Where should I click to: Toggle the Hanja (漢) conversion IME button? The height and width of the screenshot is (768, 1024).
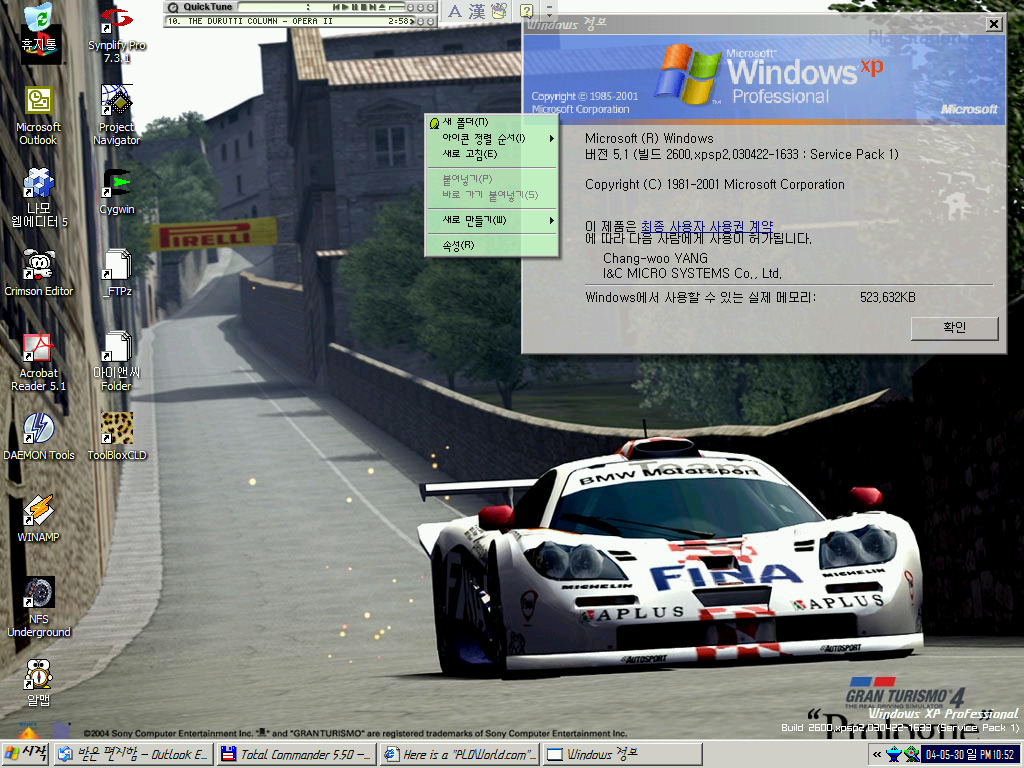coord(476,11)
